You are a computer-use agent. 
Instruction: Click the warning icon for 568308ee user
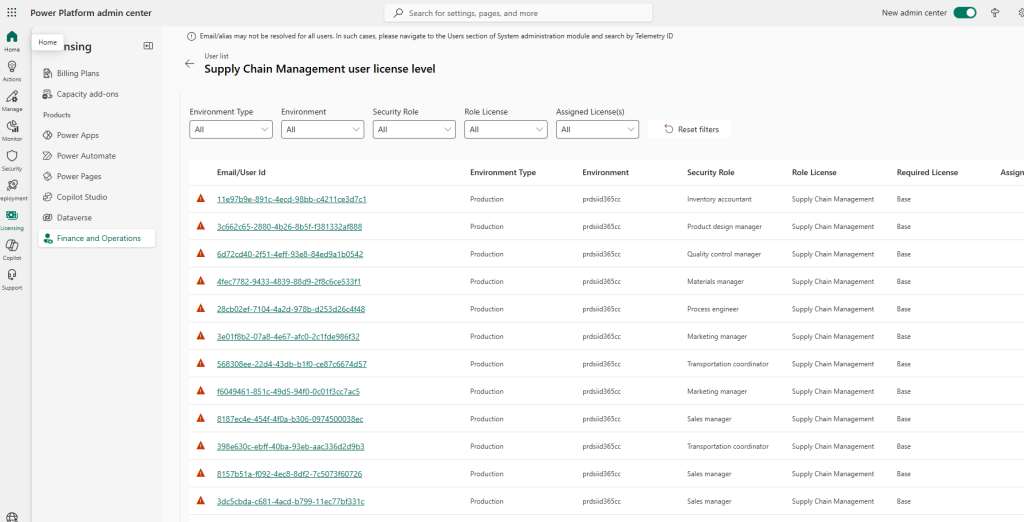point(201,363)
